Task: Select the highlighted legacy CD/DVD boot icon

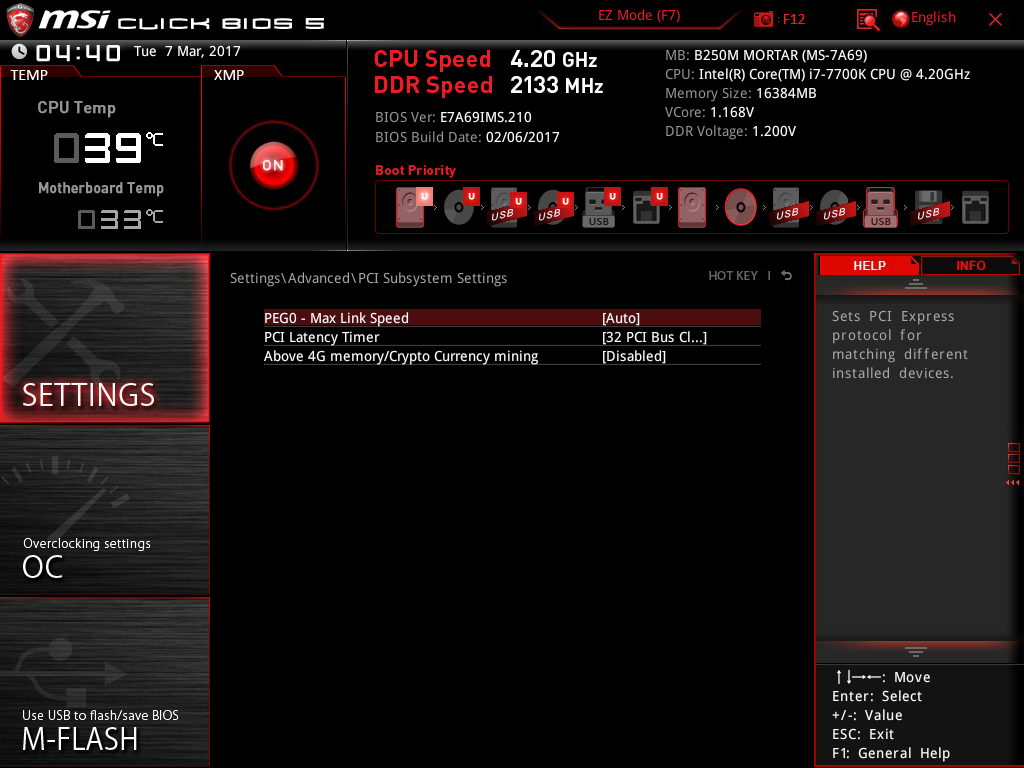Action: tap(741, 208)
